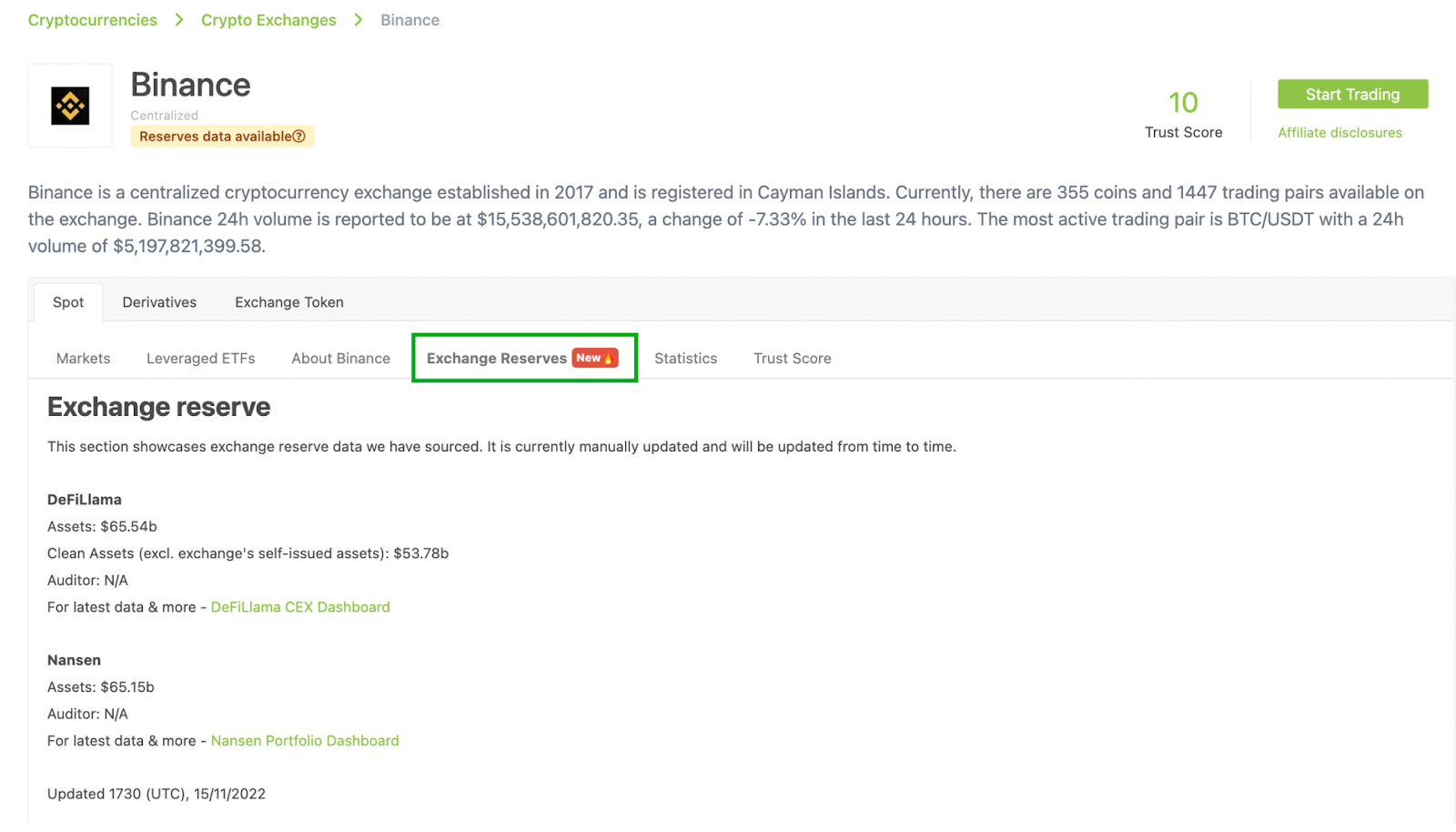Open the Leveraged ETFs sub-tab
Viewport: 1456px width, 832px height.
click(x=201, y=359)
